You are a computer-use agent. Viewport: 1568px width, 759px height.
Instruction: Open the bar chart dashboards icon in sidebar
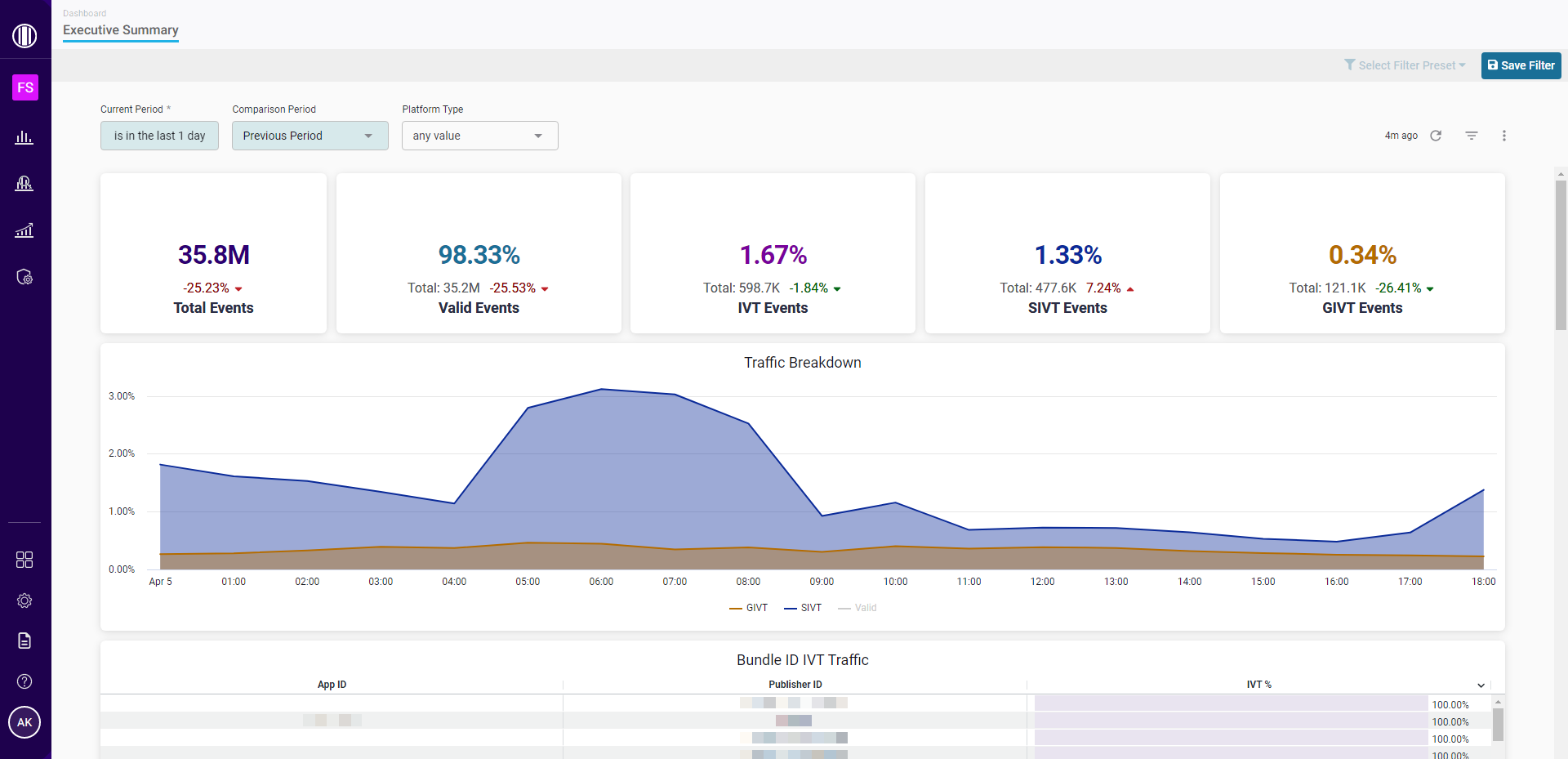pyautogui.click(x=24, y=137)
